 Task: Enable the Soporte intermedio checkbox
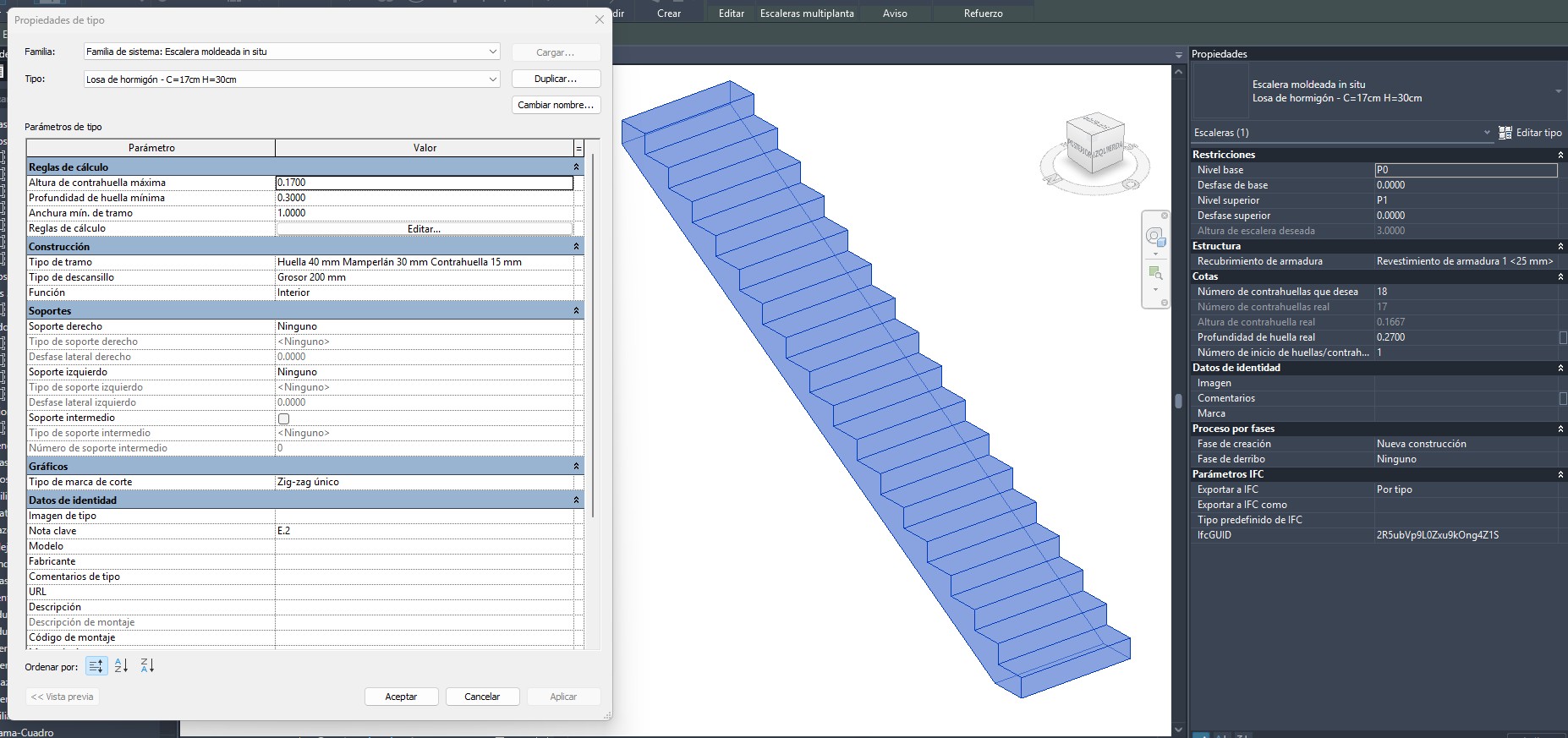(x=284, y=418)
